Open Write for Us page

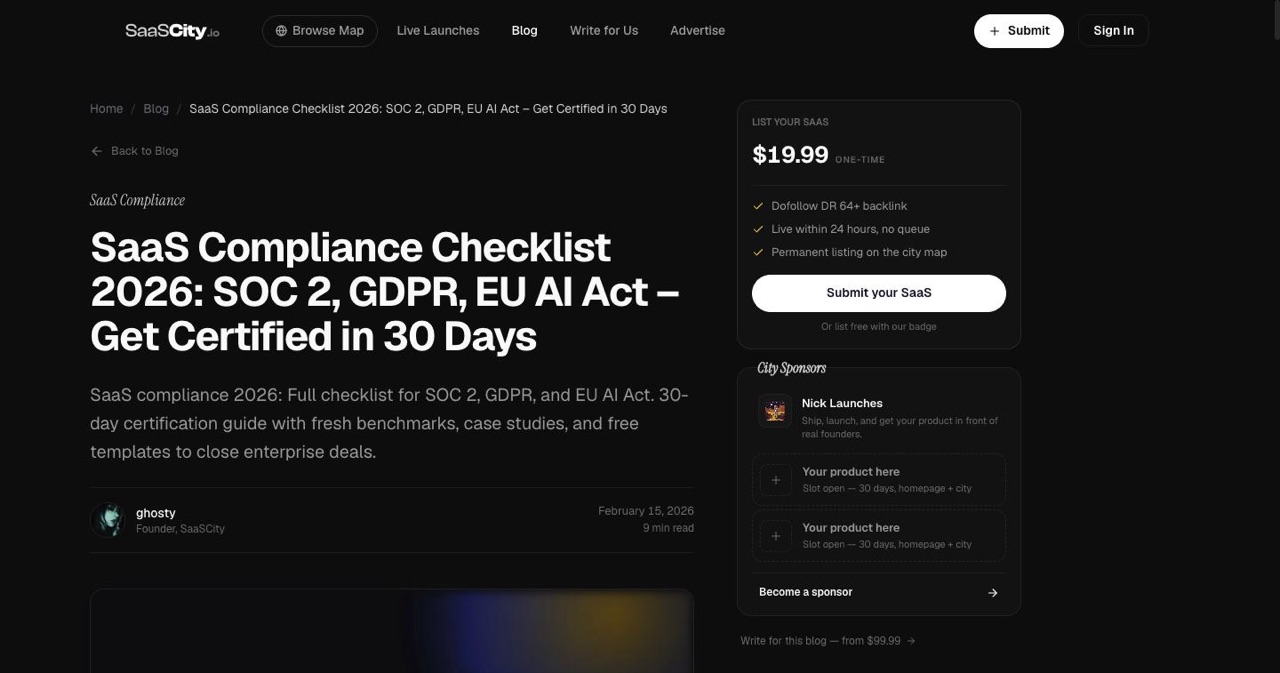(604, 31)
